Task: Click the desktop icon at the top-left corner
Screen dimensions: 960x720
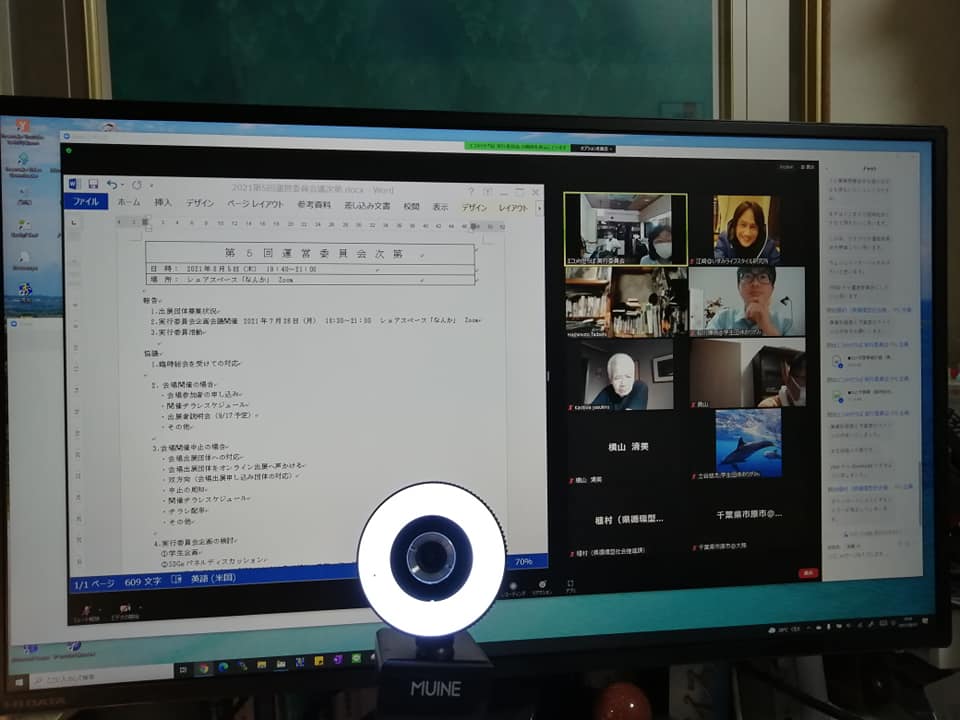Action: 23,131
